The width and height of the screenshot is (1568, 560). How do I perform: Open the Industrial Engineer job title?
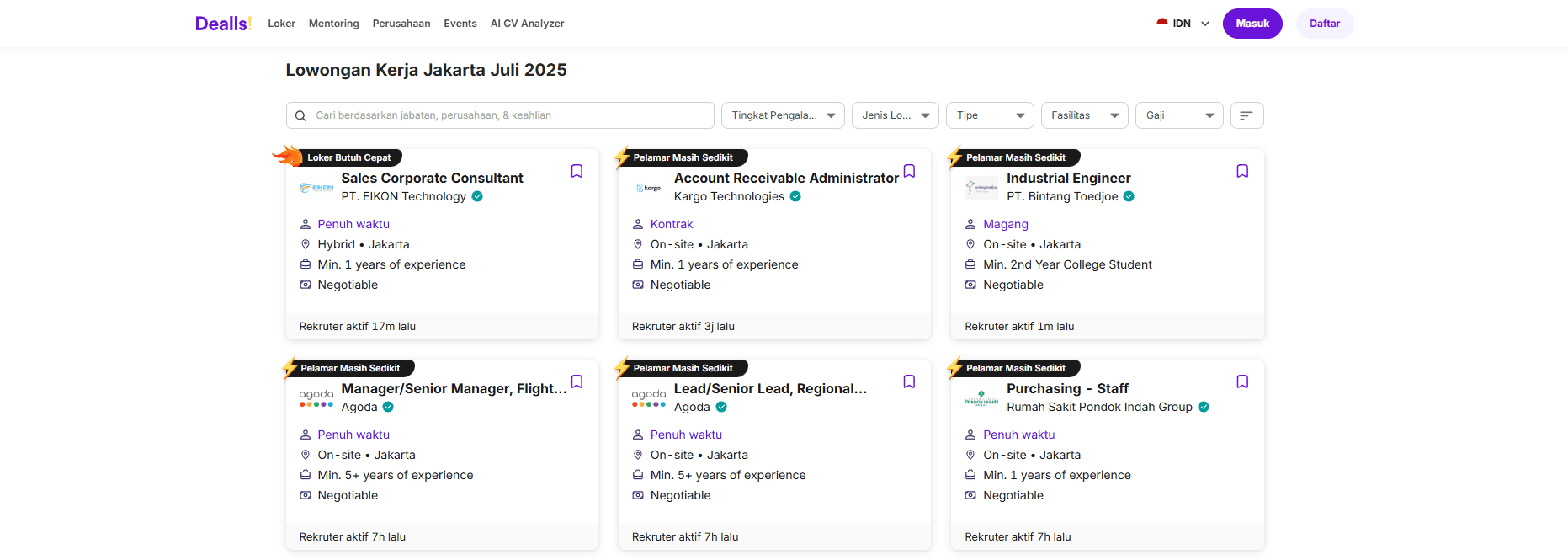click(x=1069, y=178)
